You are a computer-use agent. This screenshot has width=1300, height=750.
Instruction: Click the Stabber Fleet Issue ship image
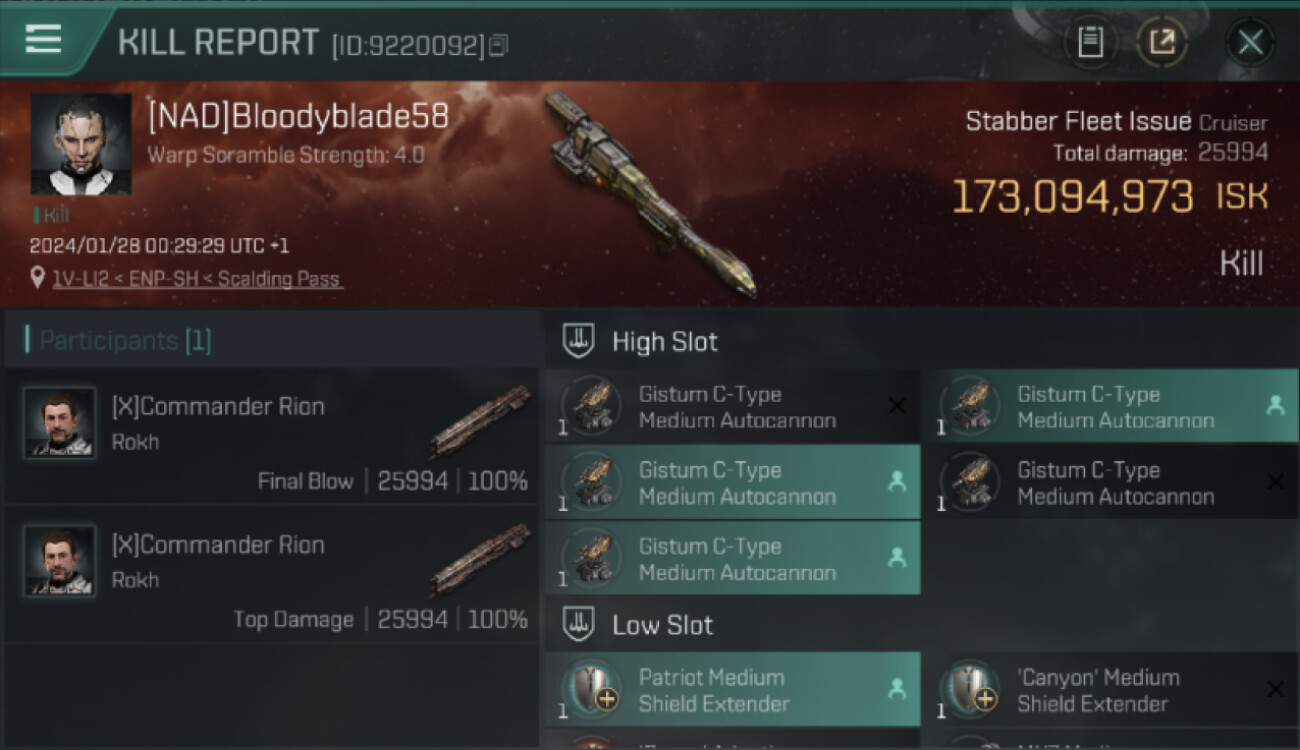click(x=650, y=196)
